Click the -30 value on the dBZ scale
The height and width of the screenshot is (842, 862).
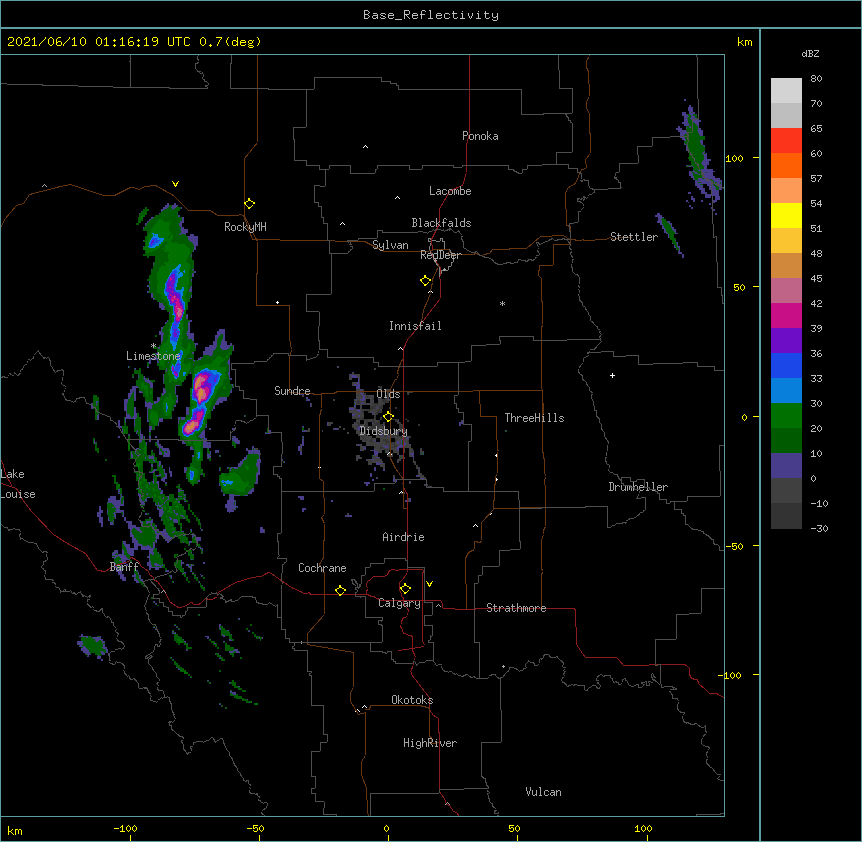819,528
